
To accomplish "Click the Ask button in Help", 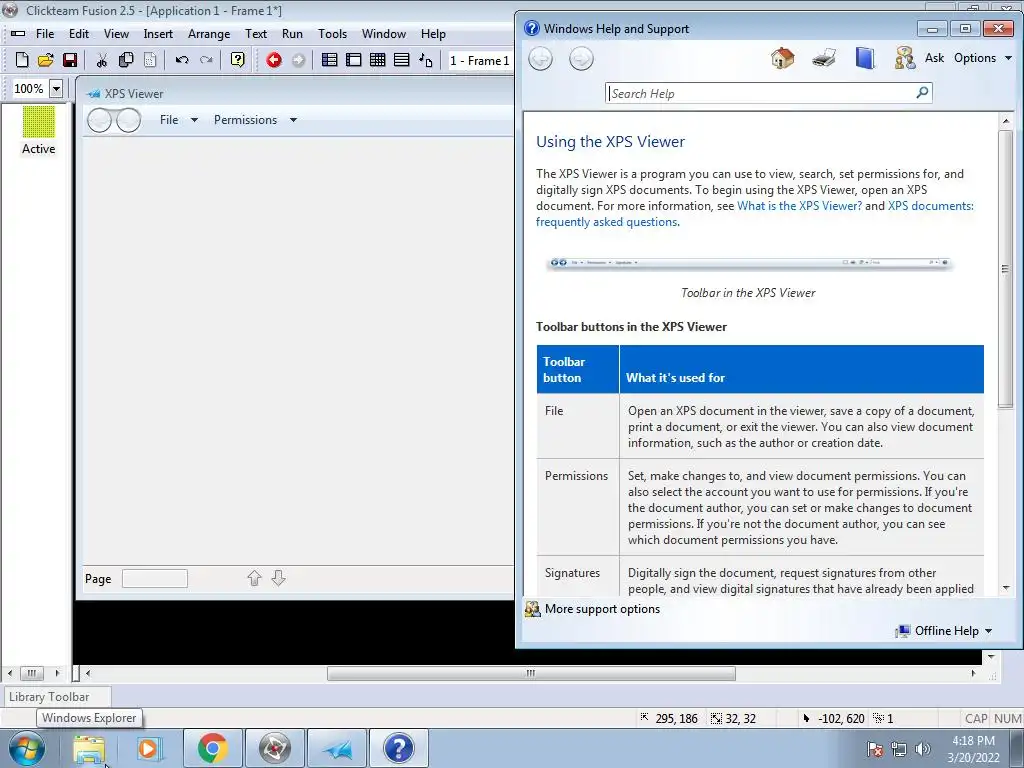I will [x=920, y=58].
